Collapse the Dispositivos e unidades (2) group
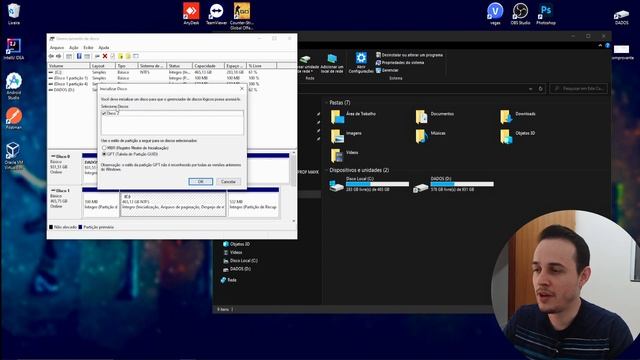 coord(327,170)
